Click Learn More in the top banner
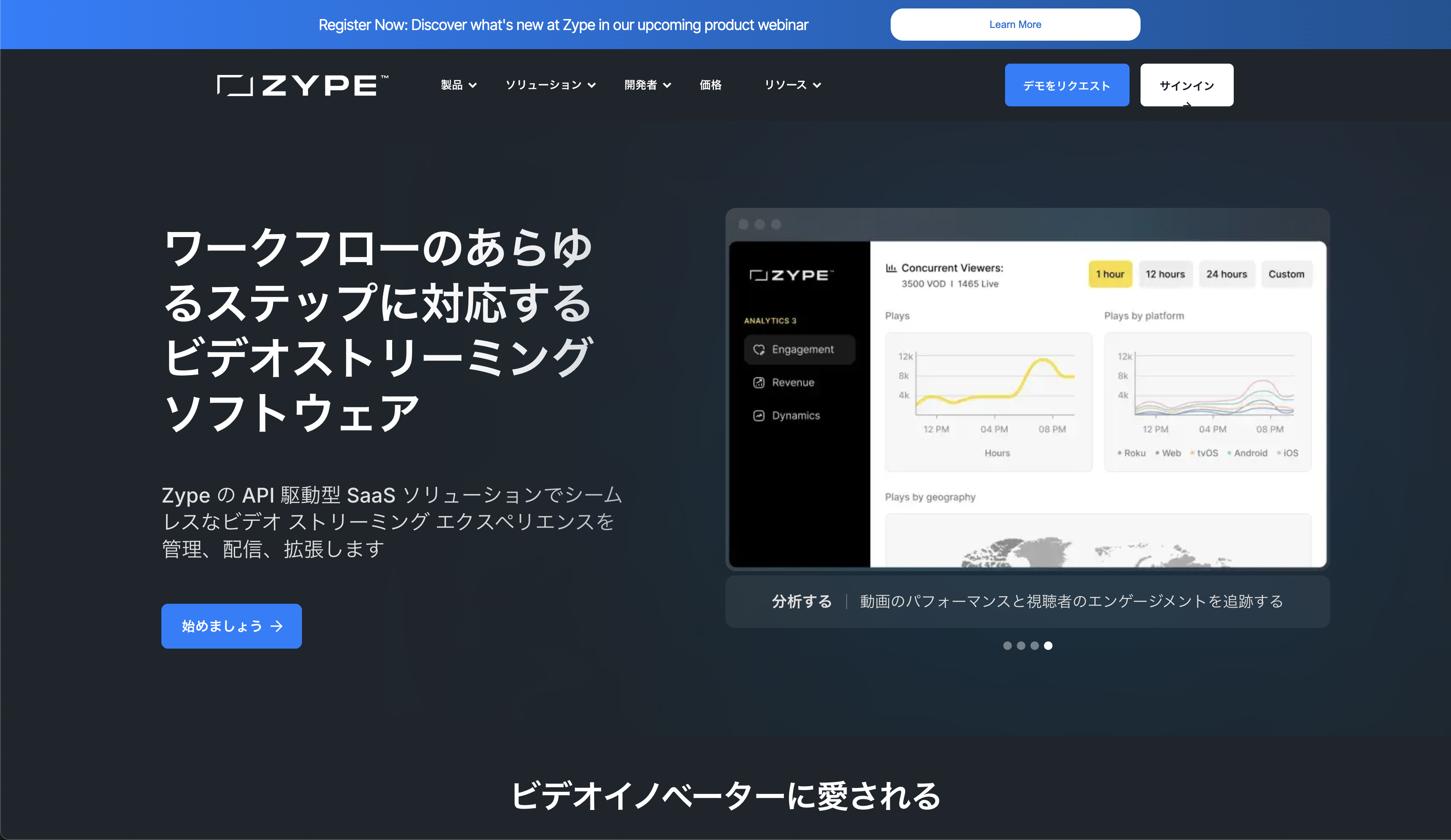The image size is (1451, 840). click(1015, 25)
